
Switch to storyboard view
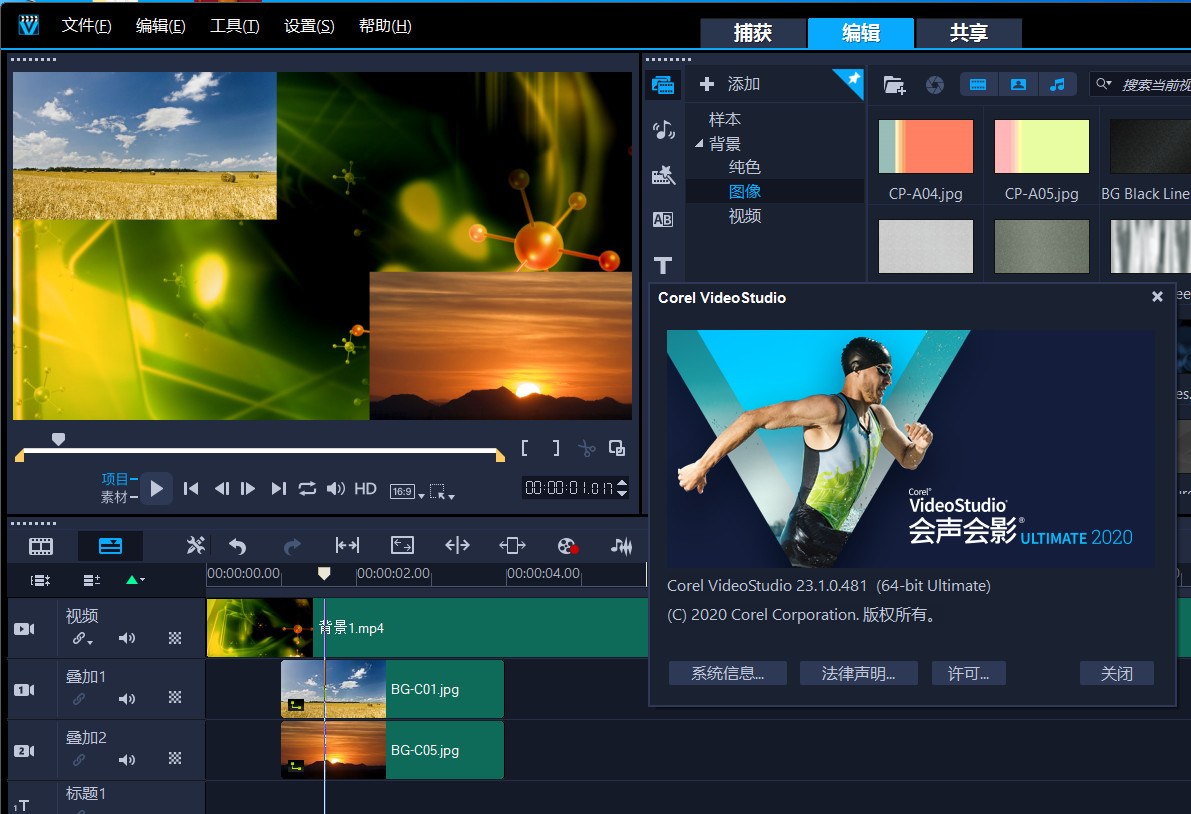[x=41, y=546]
